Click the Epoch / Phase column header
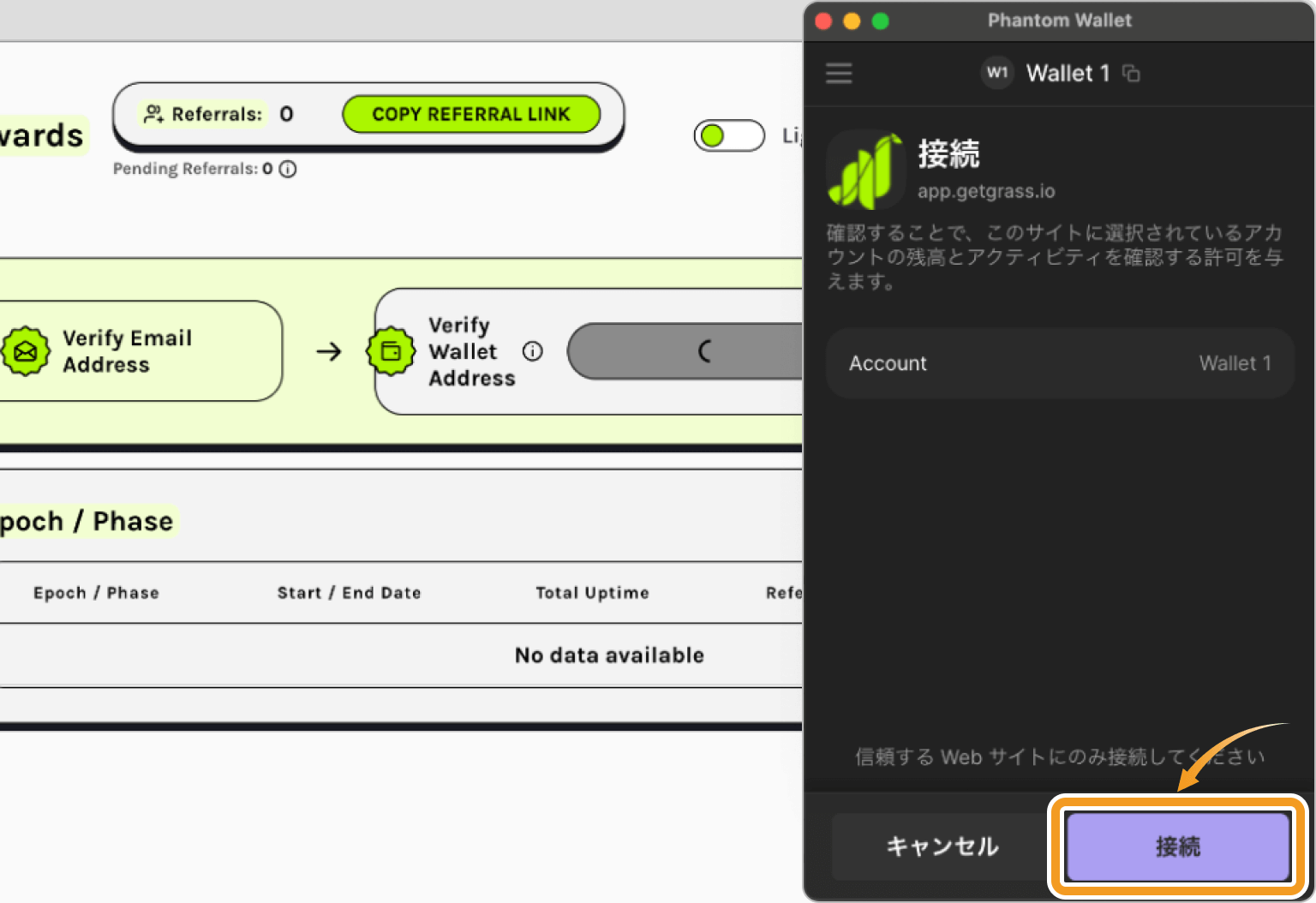Screen dimensions: 1316x903 point(96,593)
